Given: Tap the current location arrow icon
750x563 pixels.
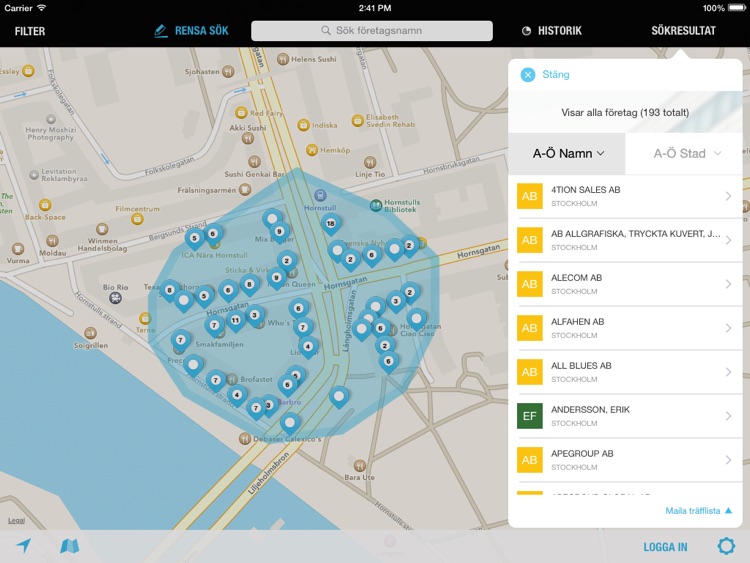Looking at the screenshot, I should (x=23, y=545).
